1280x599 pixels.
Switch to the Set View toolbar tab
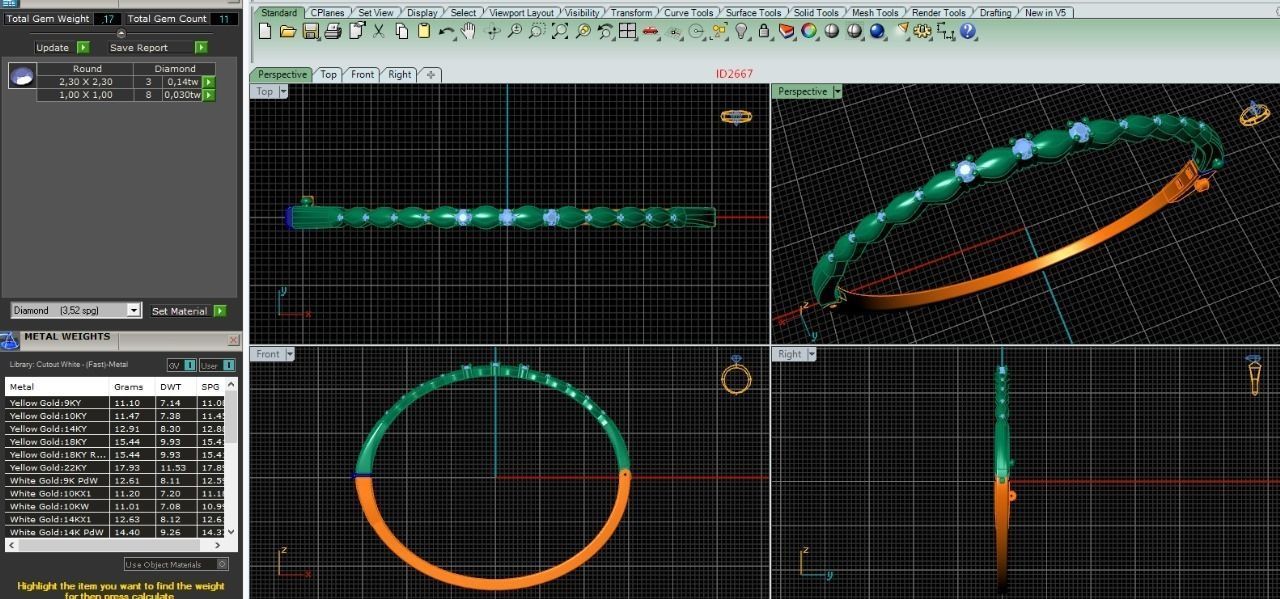click(x=376, y=13)
